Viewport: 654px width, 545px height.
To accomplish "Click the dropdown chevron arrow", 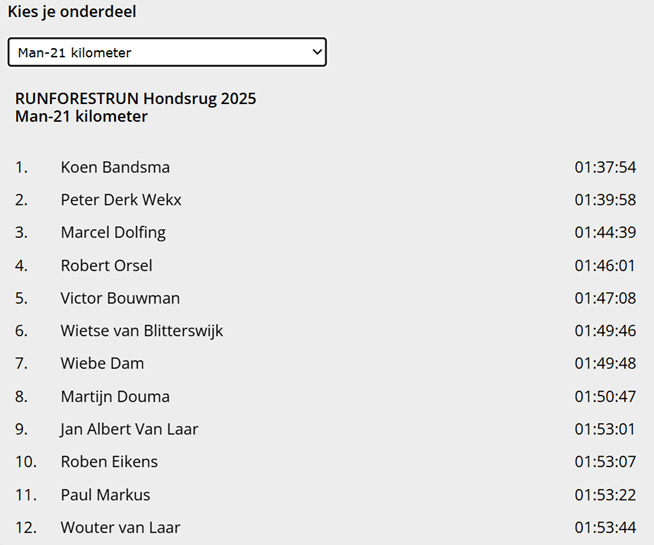I will [317, 52].
